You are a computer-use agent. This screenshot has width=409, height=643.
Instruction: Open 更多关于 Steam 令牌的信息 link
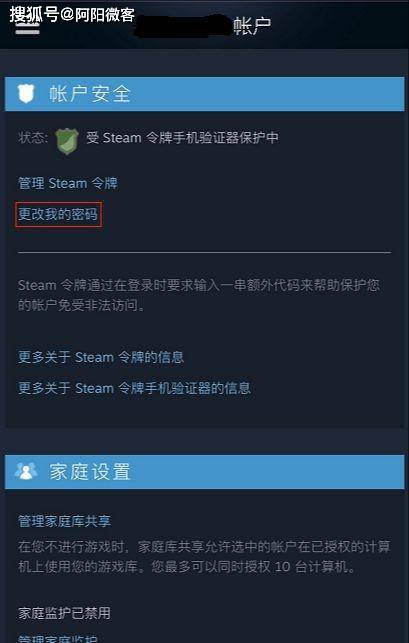pos(101,357)
